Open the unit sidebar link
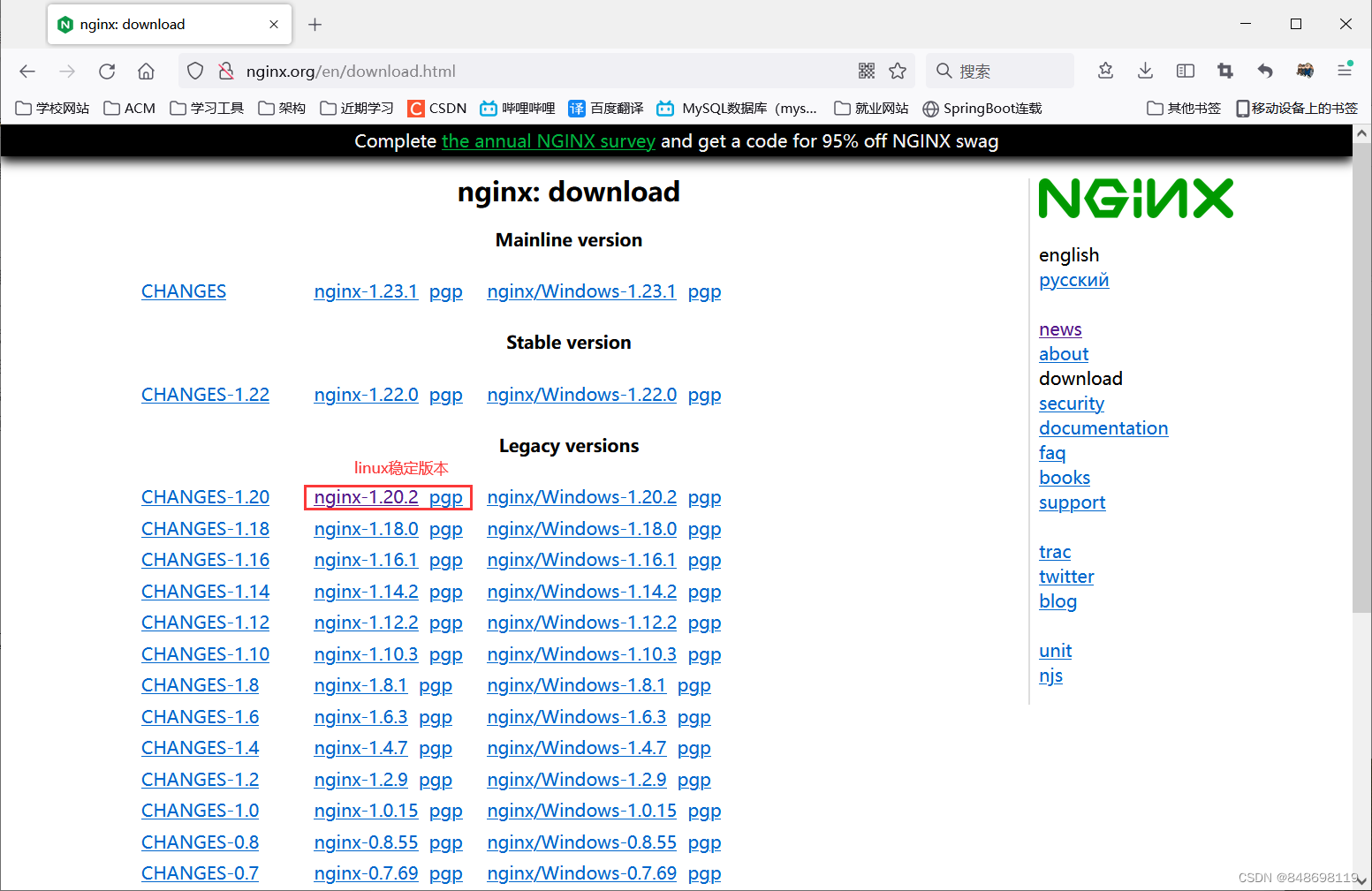Screen dimensions: 1372x891 coord(1055,651)
